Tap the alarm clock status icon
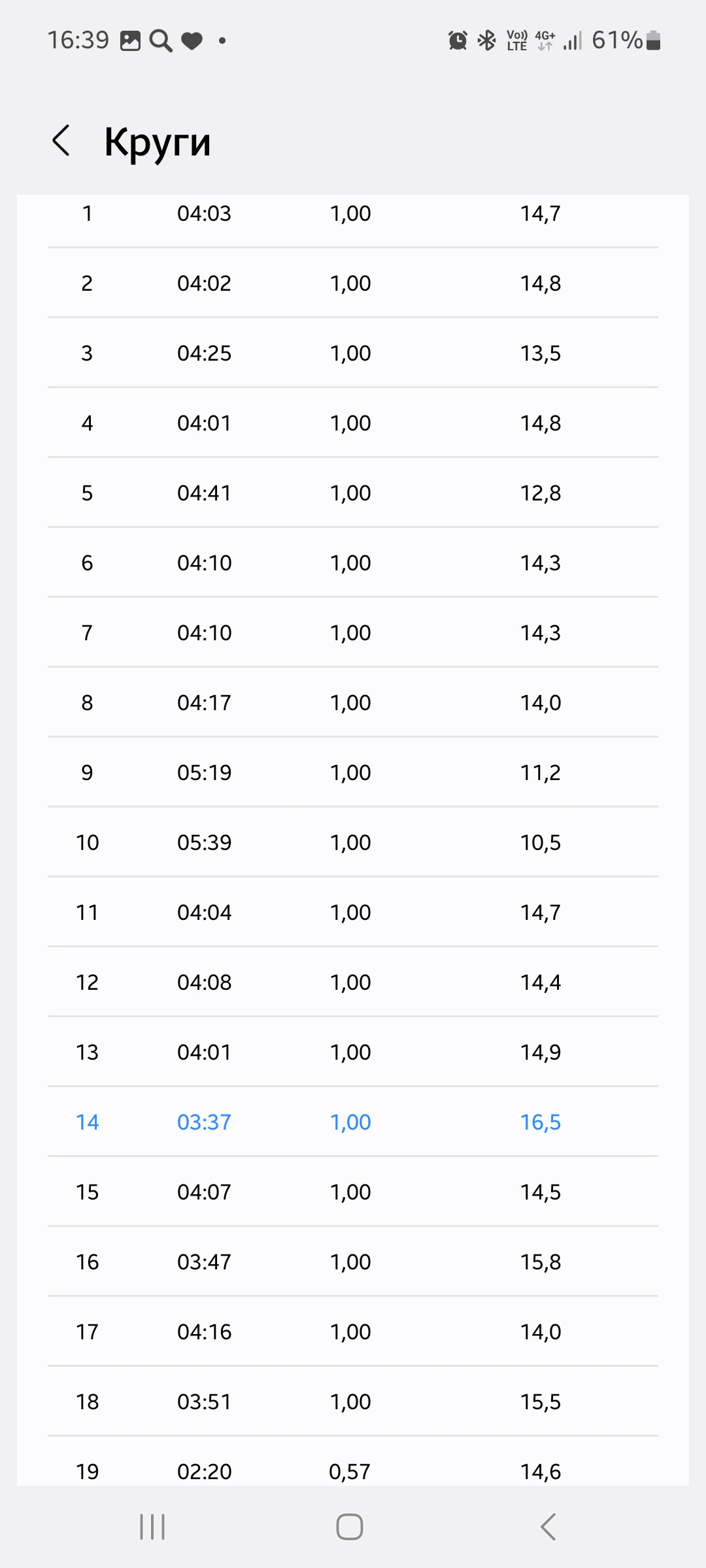The height and width of the screenshot is (1568, 706). 458,41
